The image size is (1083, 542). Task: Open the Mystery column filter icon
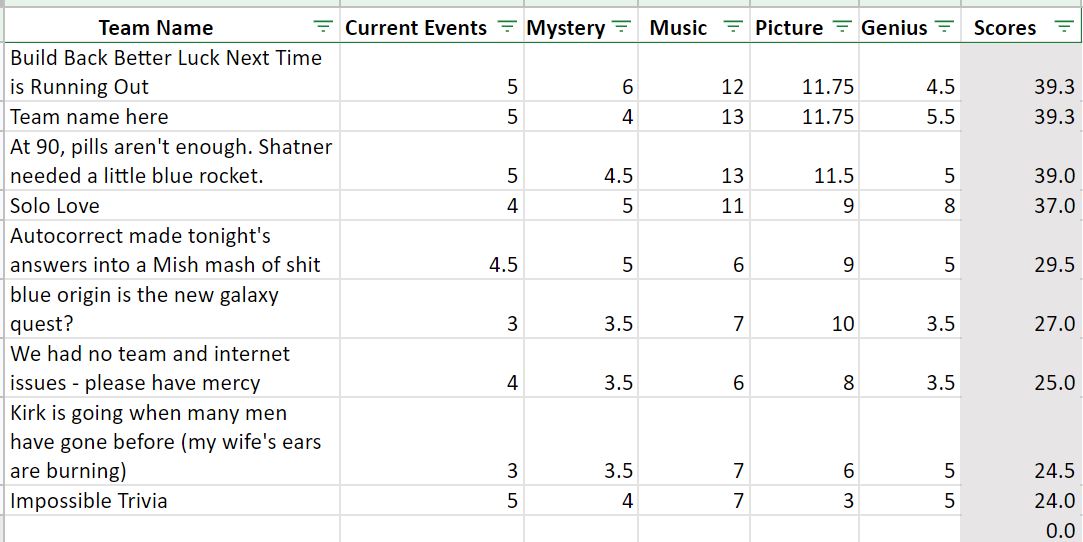click(622, 27)
